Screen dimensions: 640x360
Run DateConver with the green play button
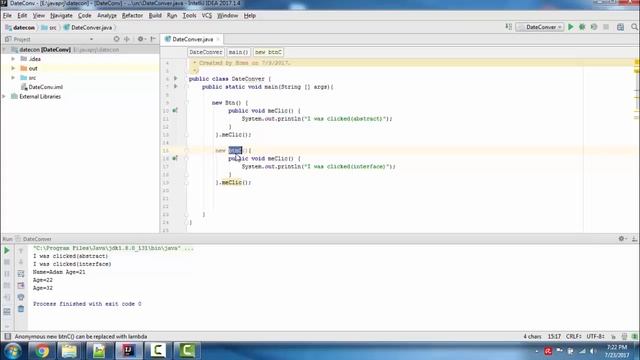pos(571,27)
